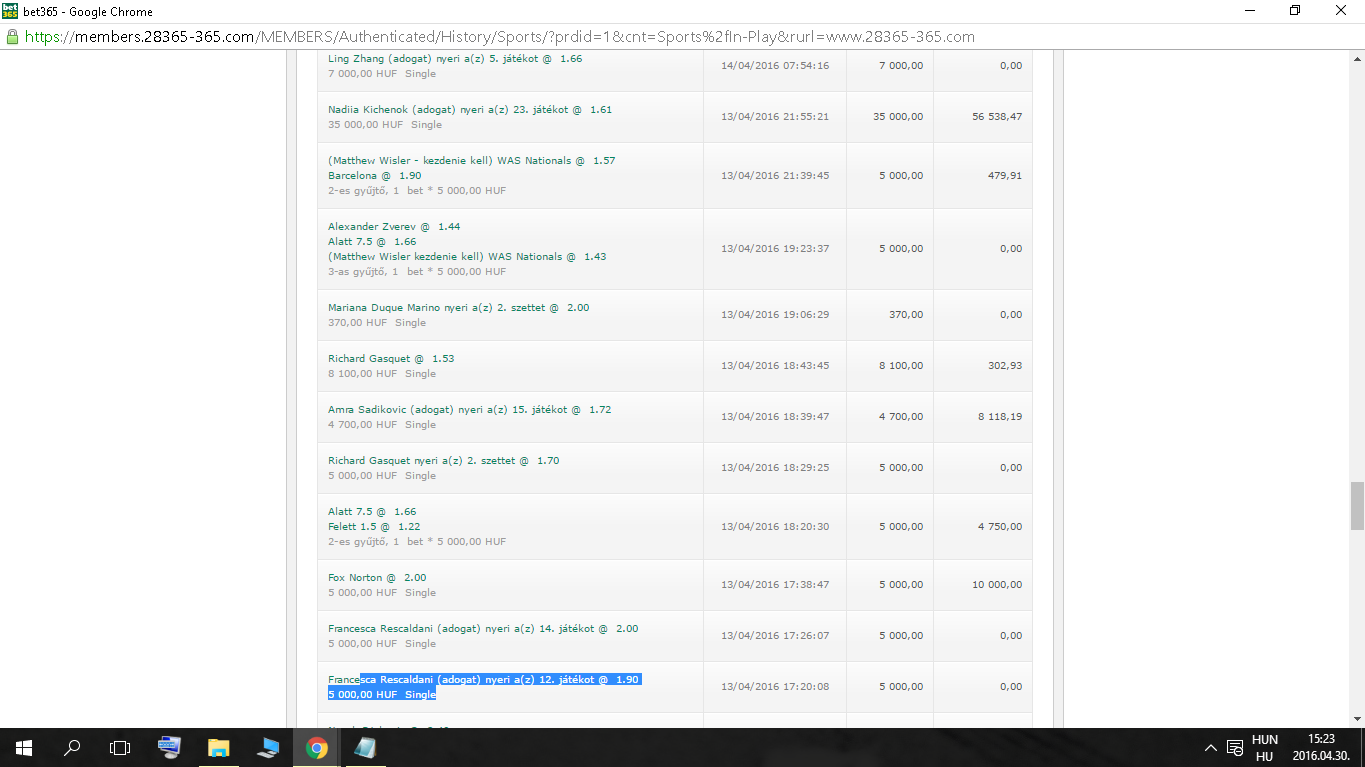Click the date 13/04/2016 17:20:08
The height and width of the screenshot is (767, 1365).
[x=775, y=687]
